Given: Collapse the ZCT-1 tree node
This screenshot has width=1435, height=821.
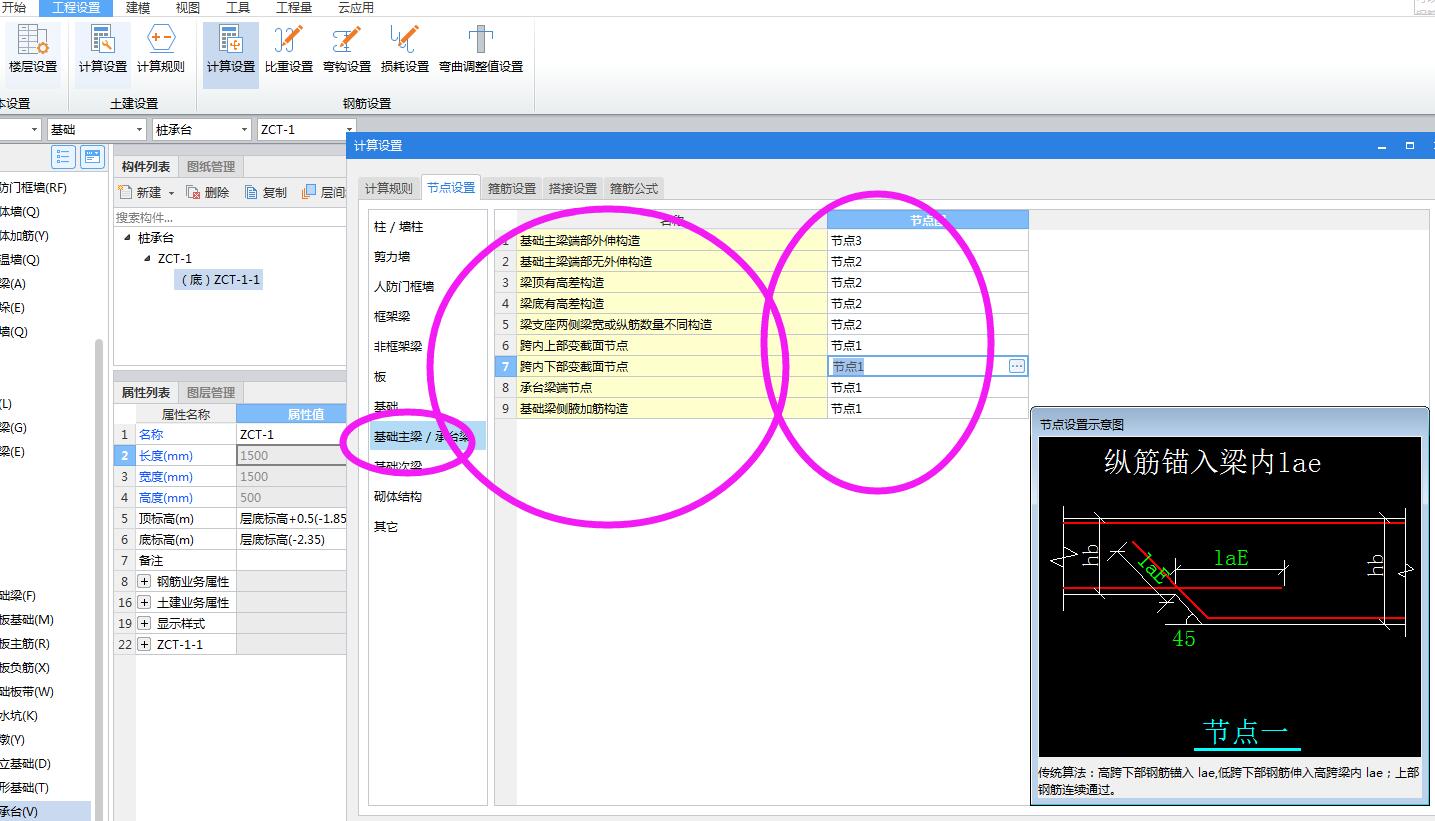Looking at the screenshot, I should 147,258.
